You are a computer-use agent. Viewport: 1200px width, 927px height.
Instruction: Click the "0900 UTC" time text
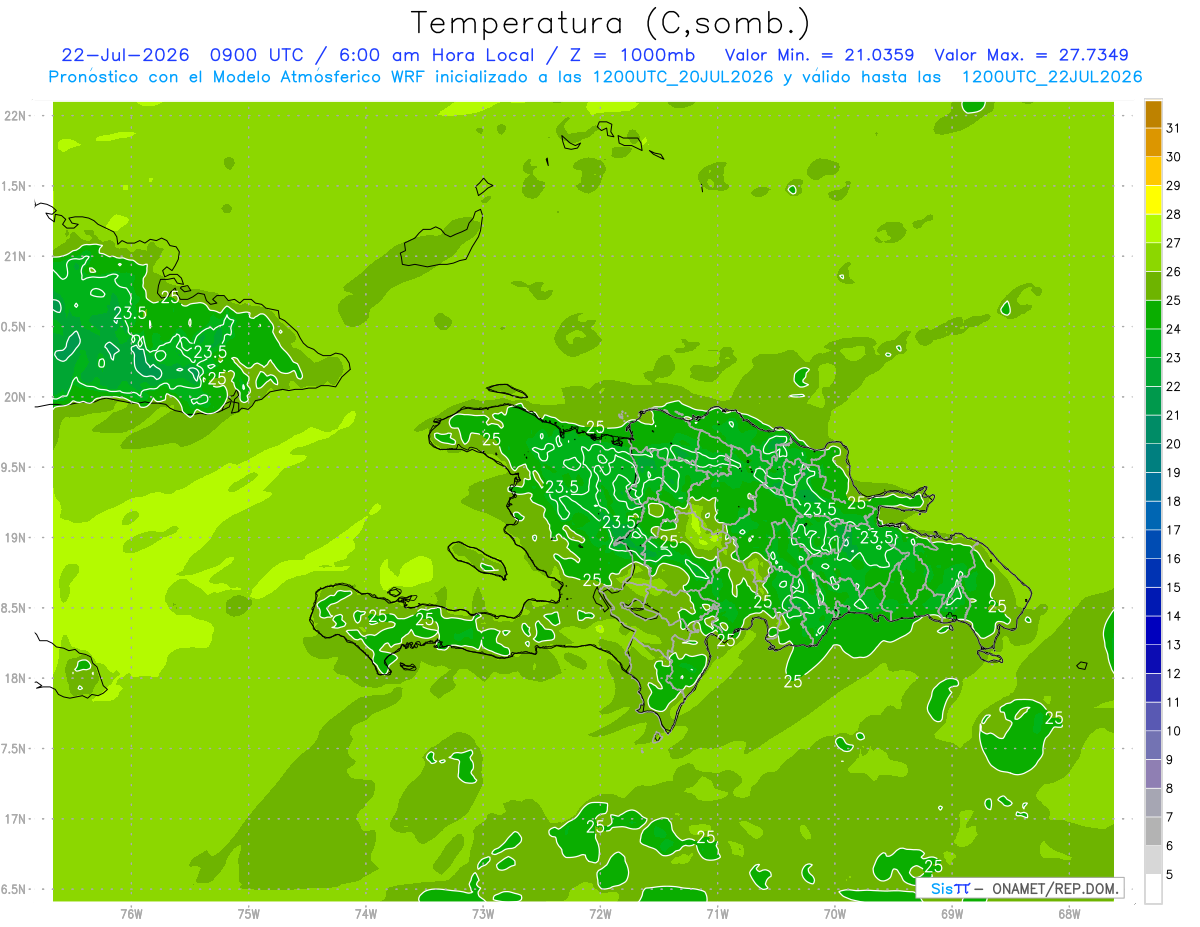255,55
